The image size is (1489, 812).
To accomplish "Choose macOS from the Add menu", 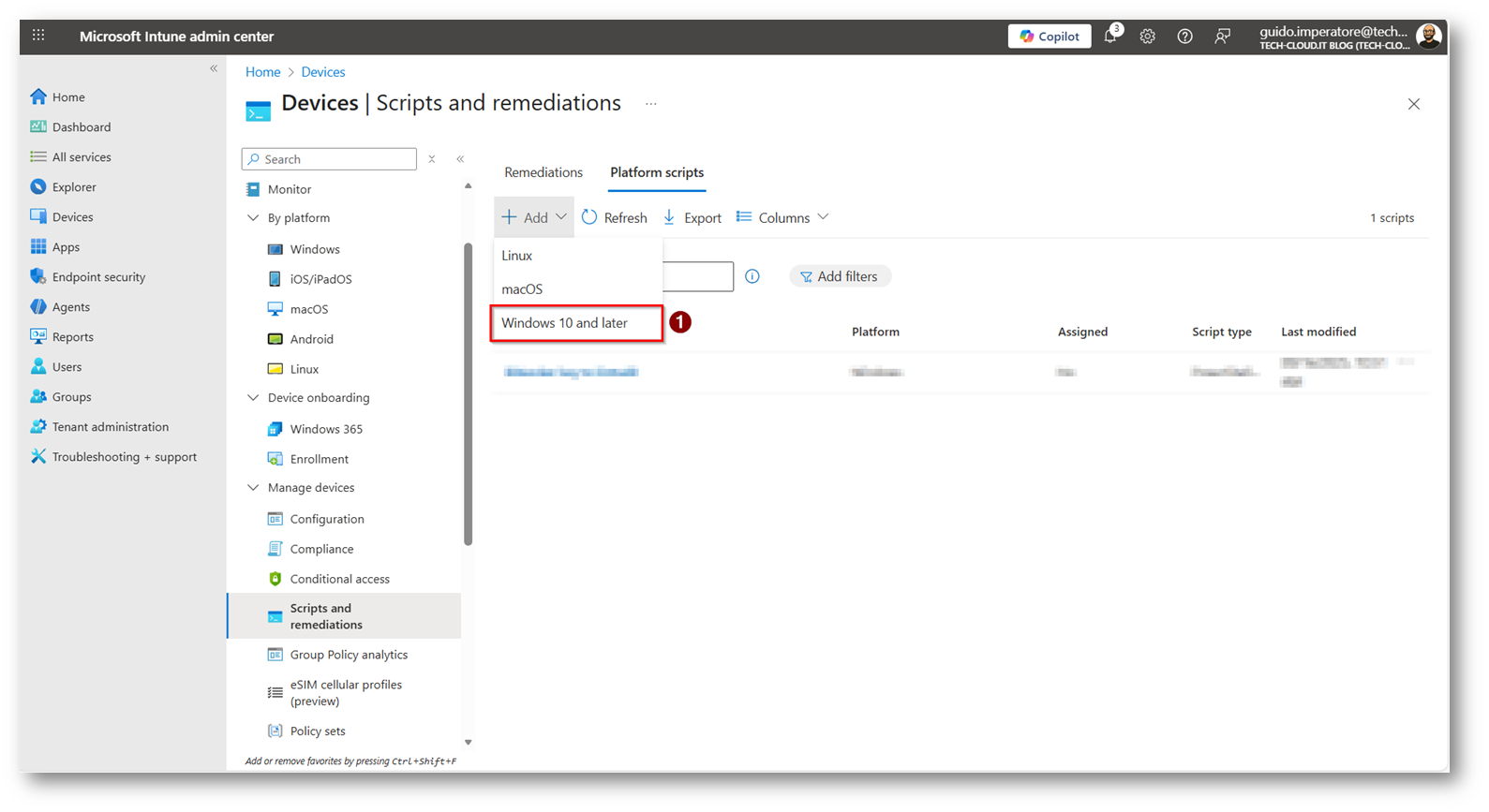I will click(x=522, y=289).
